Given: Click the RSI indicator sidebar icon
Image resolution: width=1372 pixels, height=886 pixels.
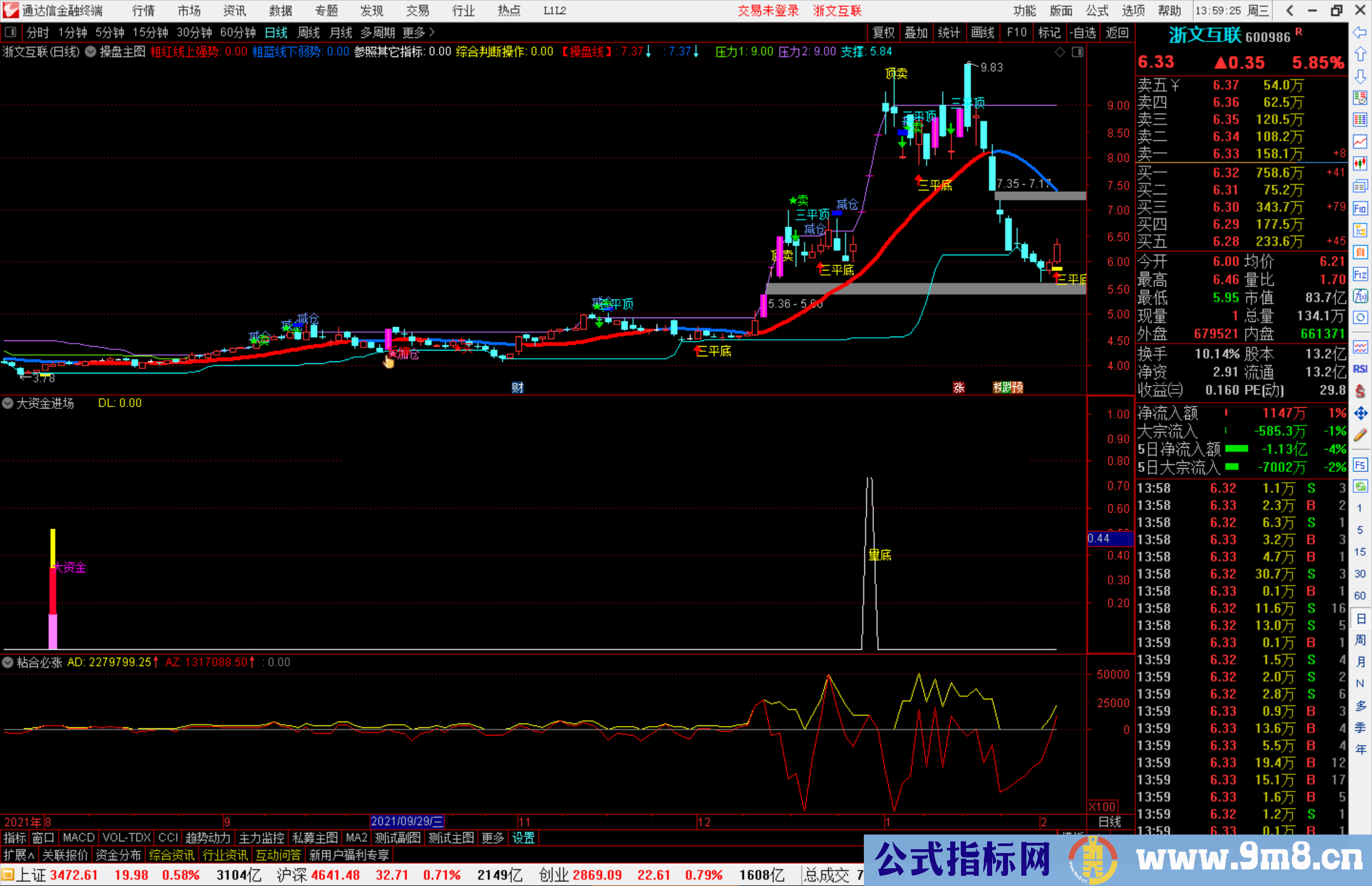Looking at the screenshot, I should click(1360, 369).
